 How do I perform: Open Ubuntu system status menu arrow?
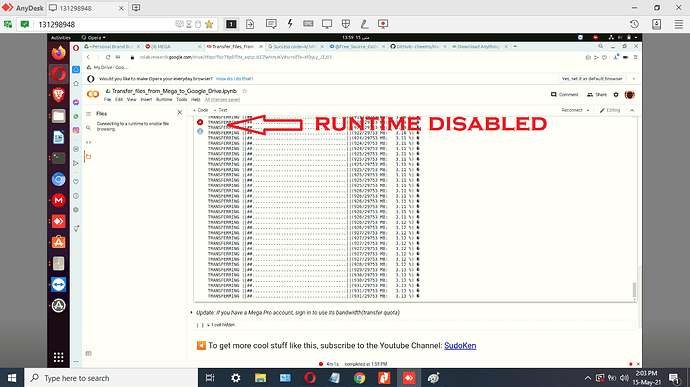pyautogui.click(x=636, y=37)
